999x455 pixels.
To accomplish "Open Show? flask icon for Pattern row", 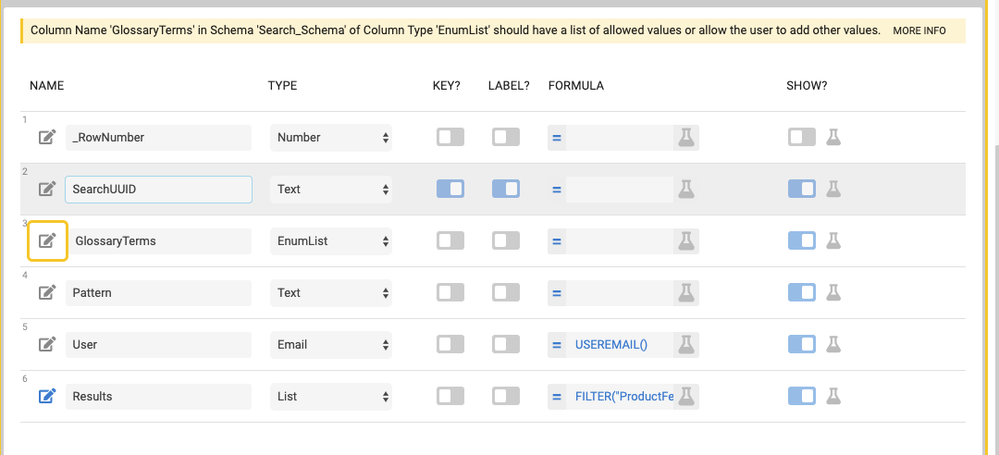I will (833, 292).
